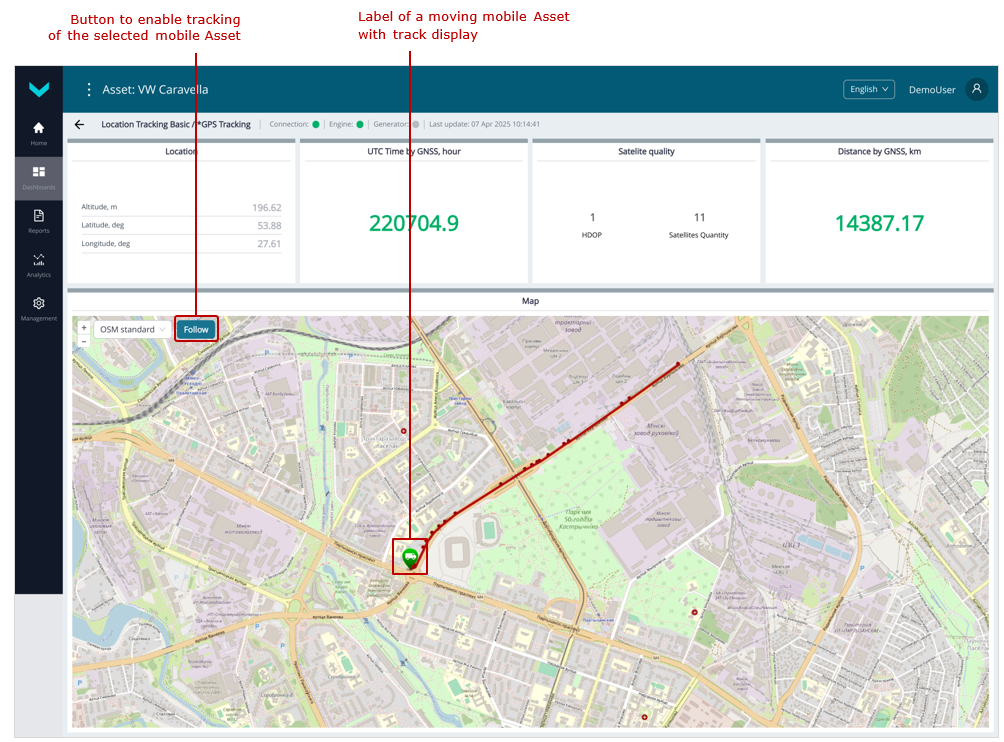Open the three-dot asset menu
This screenshot has width=1004, height=742.
coord(88,90)
